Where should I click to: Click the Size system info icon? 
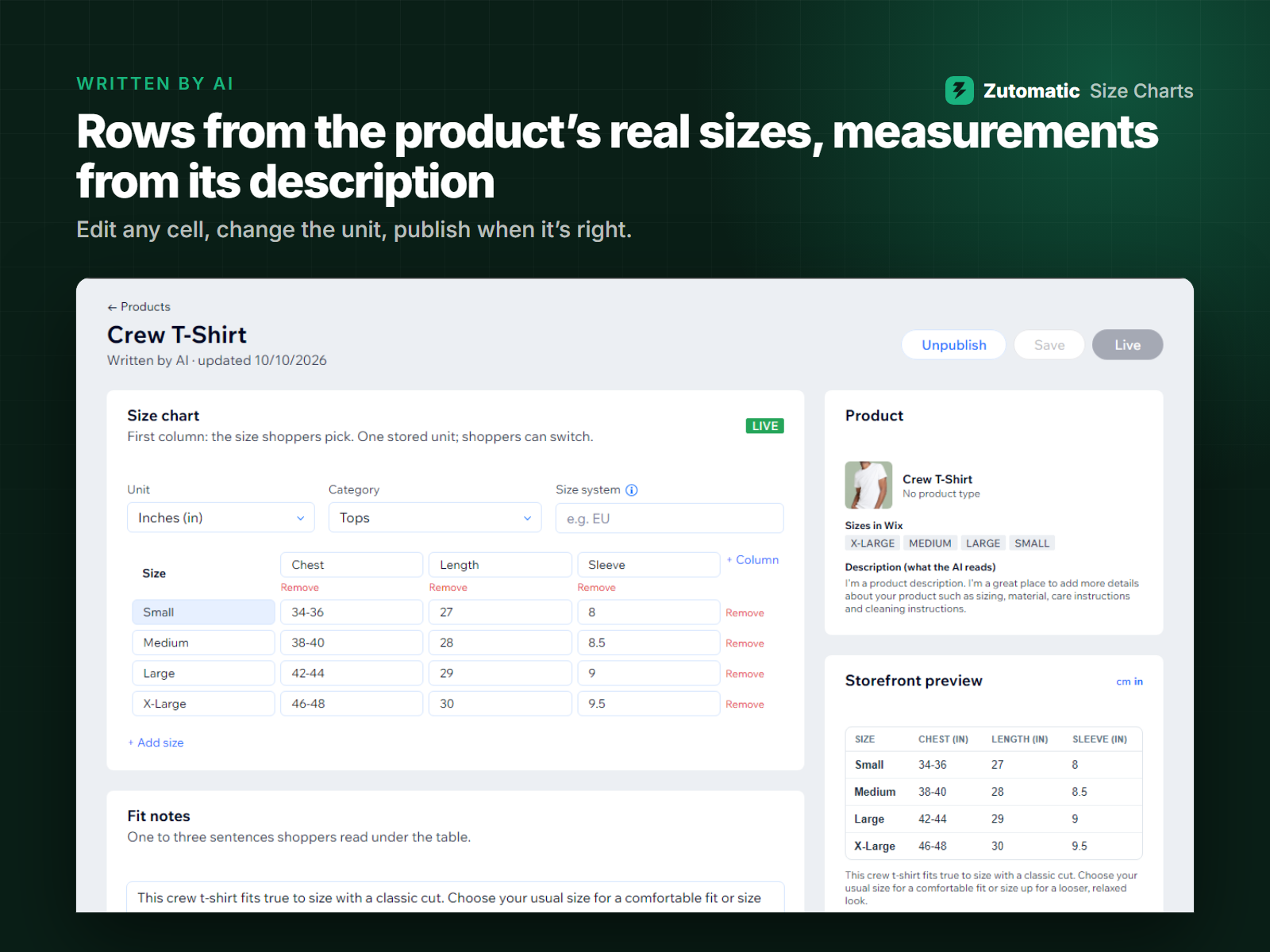(x=632, y=490)
